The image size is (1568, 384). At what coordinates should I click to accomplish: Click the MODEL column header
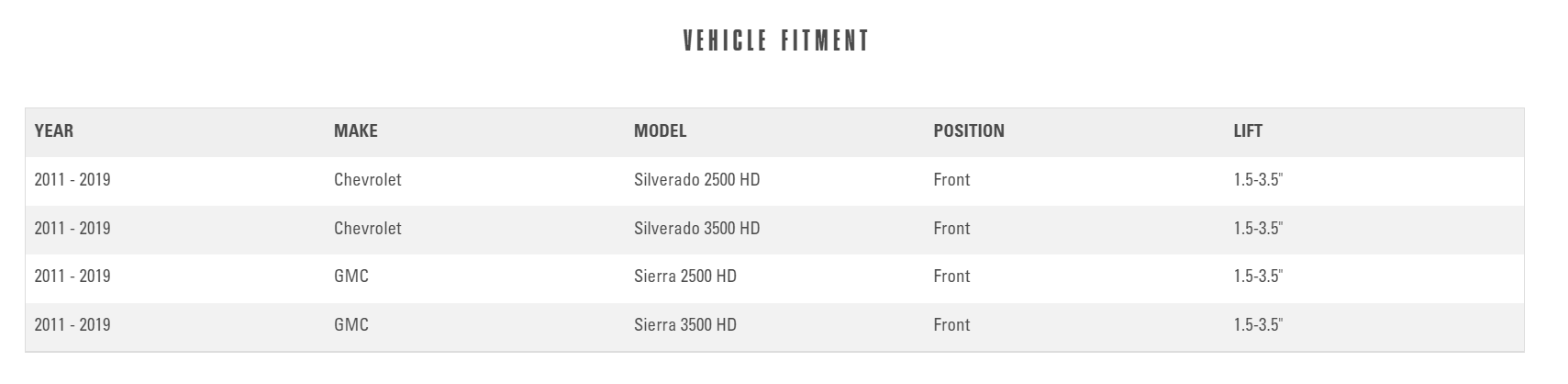pyautogui.click(x=660, y=131)
